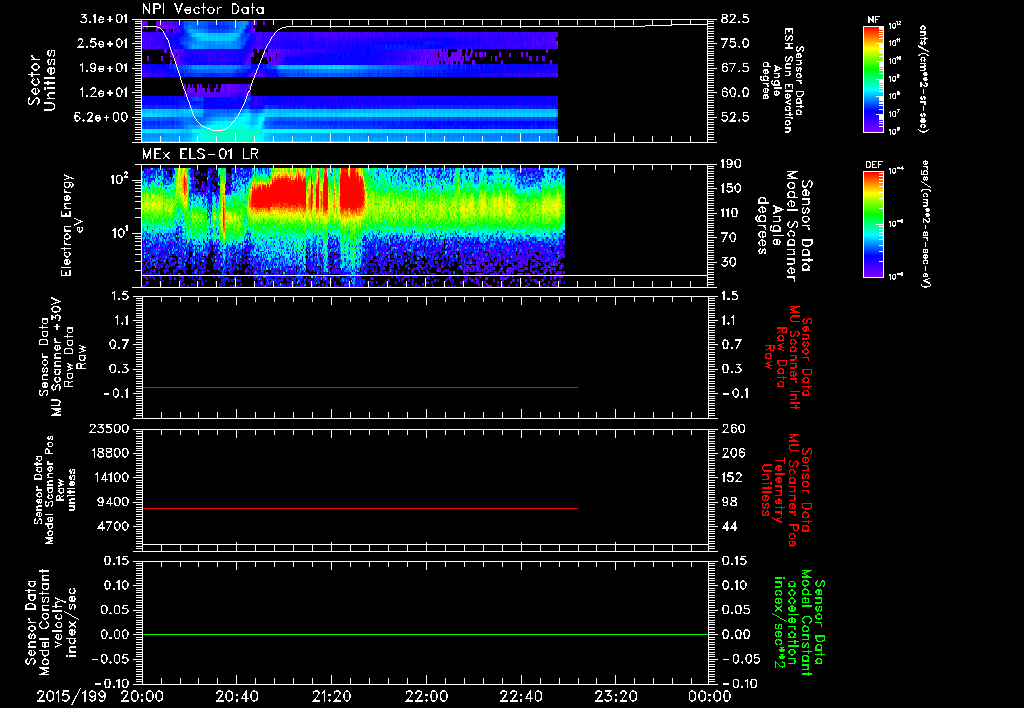Click the 00:00 time axis label
The width and height of the screenshot is (1024, 708).
[x=709, y=697]
